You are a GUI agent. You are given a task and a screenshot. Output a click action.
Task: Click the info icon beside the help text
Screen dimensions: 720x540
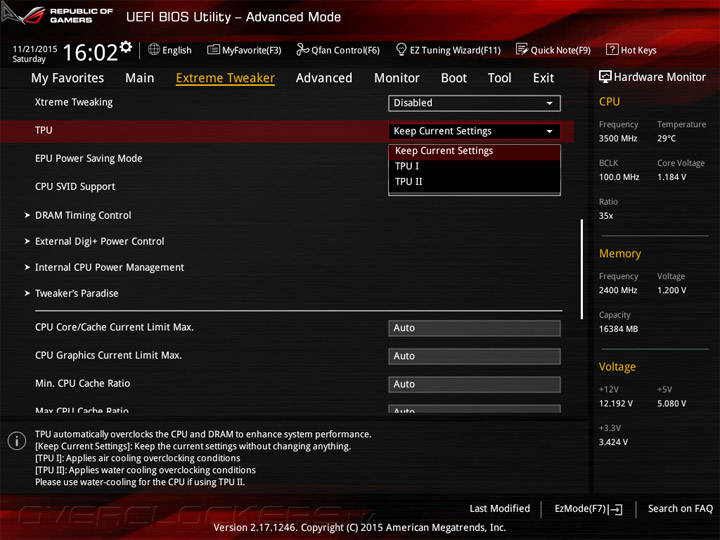[17, 441]
